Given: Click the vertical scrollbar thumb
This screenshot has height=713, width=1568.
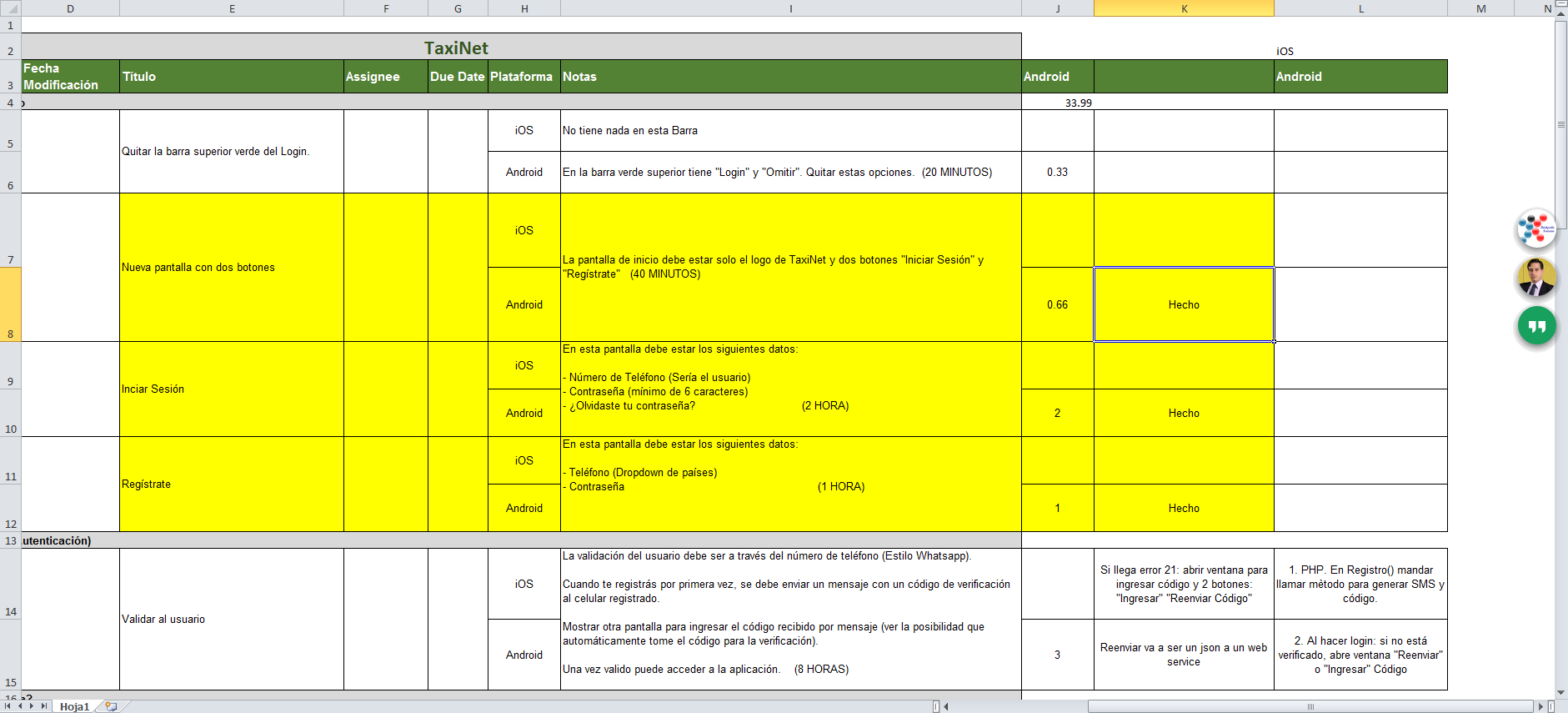Looking at the screenshot, I should (x=1561, y=124).
